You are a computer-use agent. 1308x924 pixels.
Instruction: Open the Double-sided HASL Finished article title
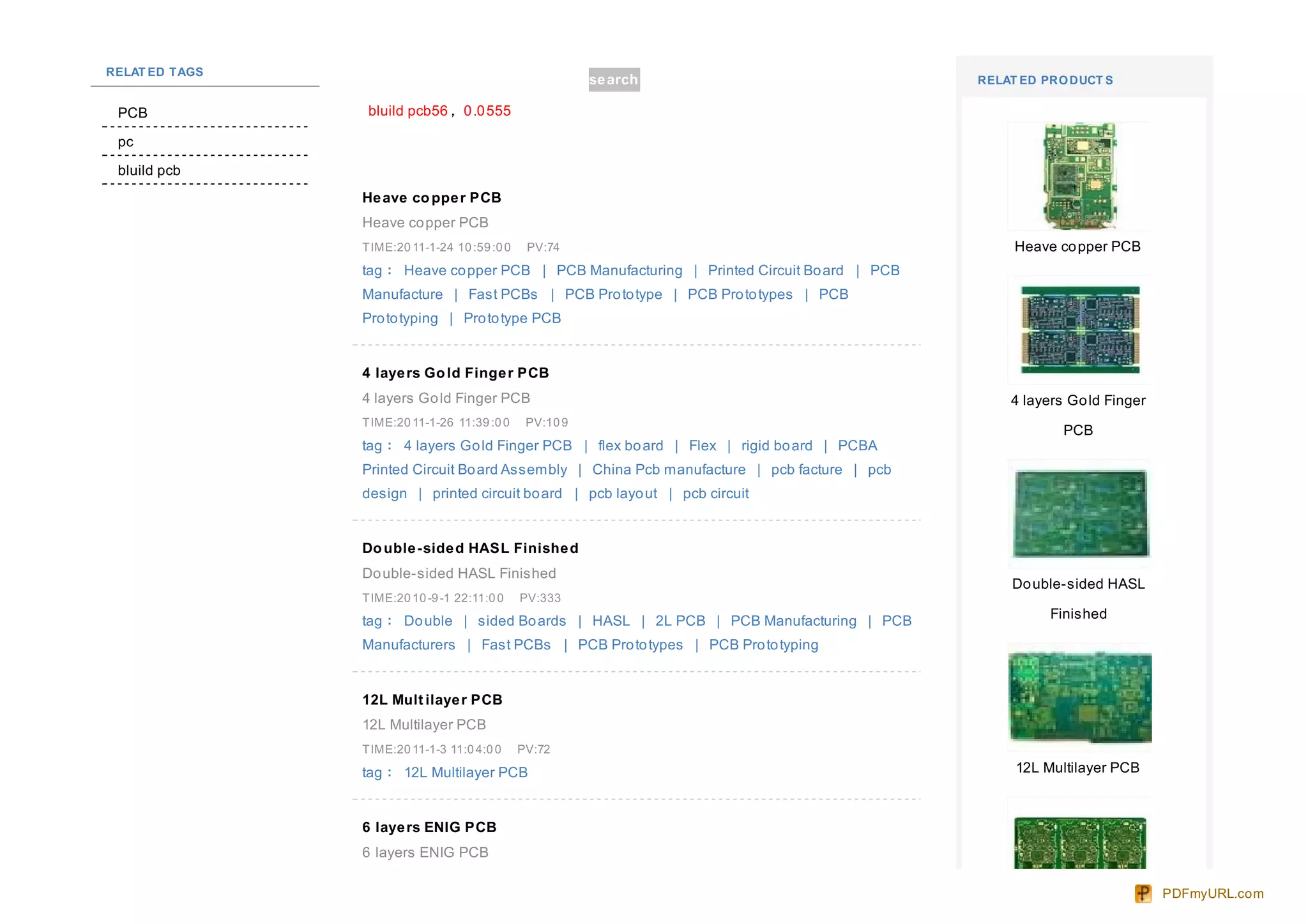click(x=470, y=548)
